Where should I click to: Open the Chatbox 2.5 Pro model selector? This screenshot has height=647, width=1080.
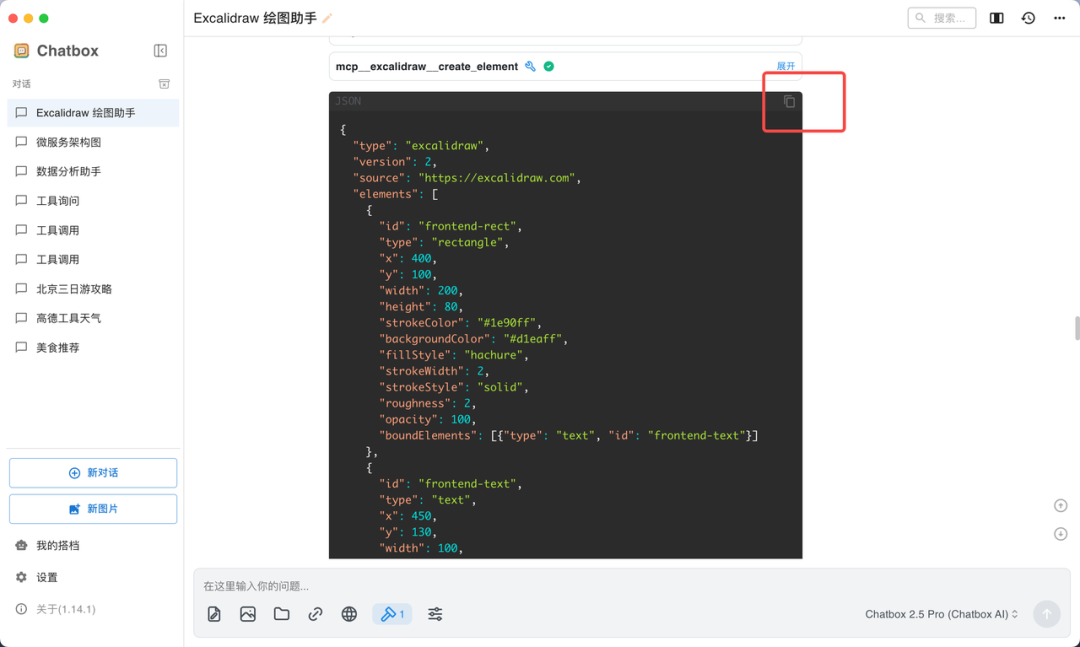click(941, 614)
